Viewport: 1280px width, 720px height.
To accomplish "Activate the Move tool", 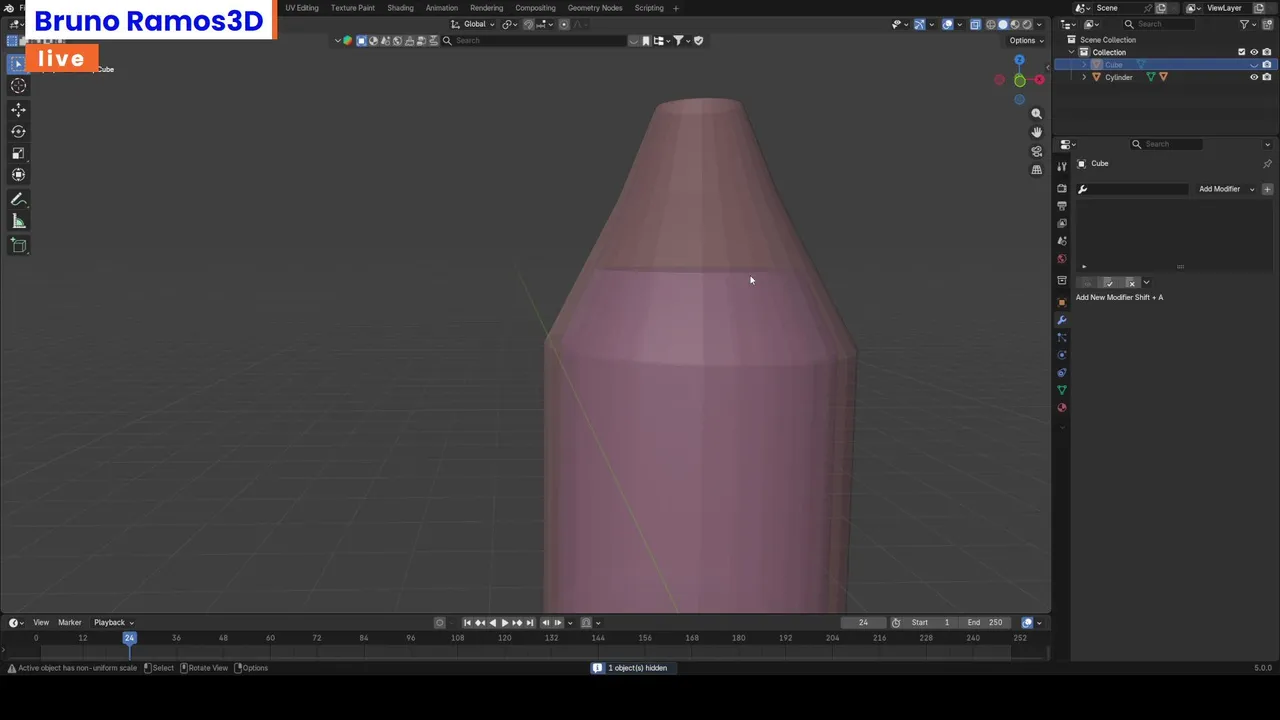I will point(18,110).
